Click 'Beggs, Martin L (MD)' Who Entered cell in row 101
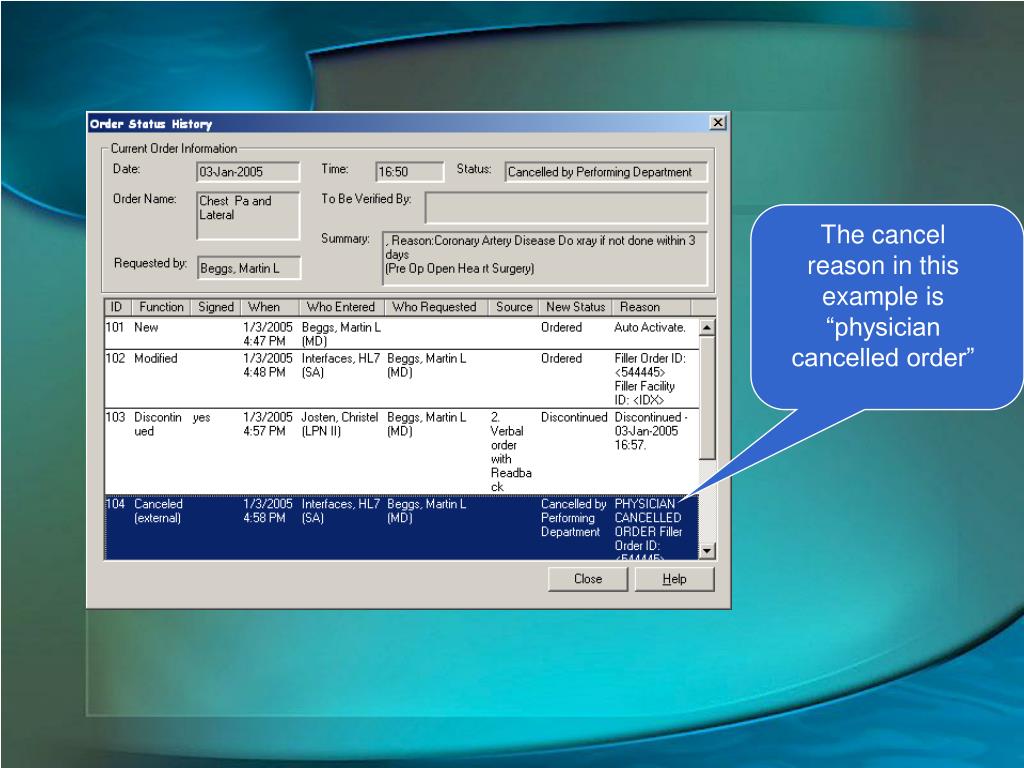This screenshot has width=1024, height=768. click(341, 334)
